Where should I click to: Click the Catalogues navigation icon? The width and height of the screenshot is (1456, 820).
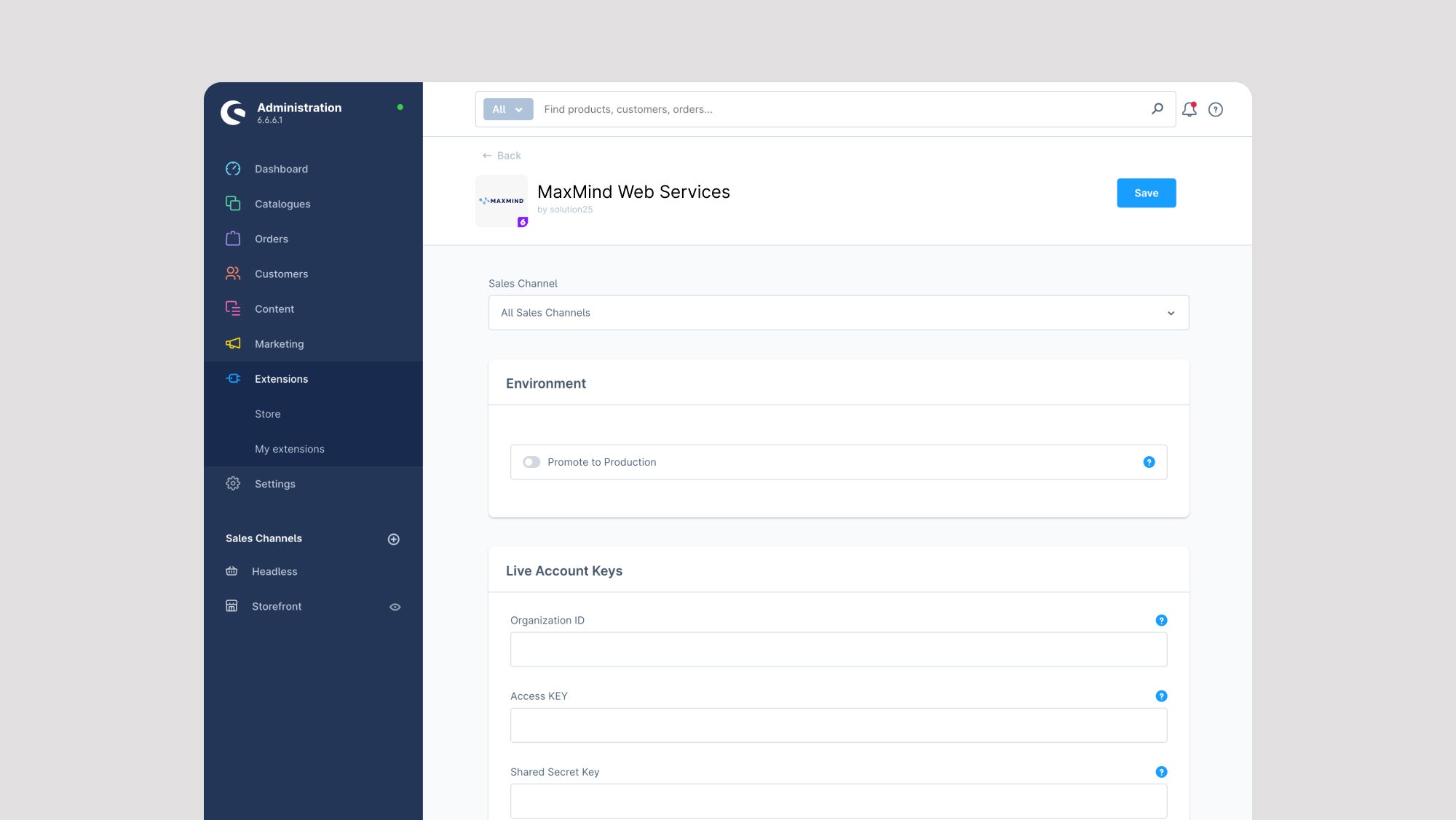232,203
